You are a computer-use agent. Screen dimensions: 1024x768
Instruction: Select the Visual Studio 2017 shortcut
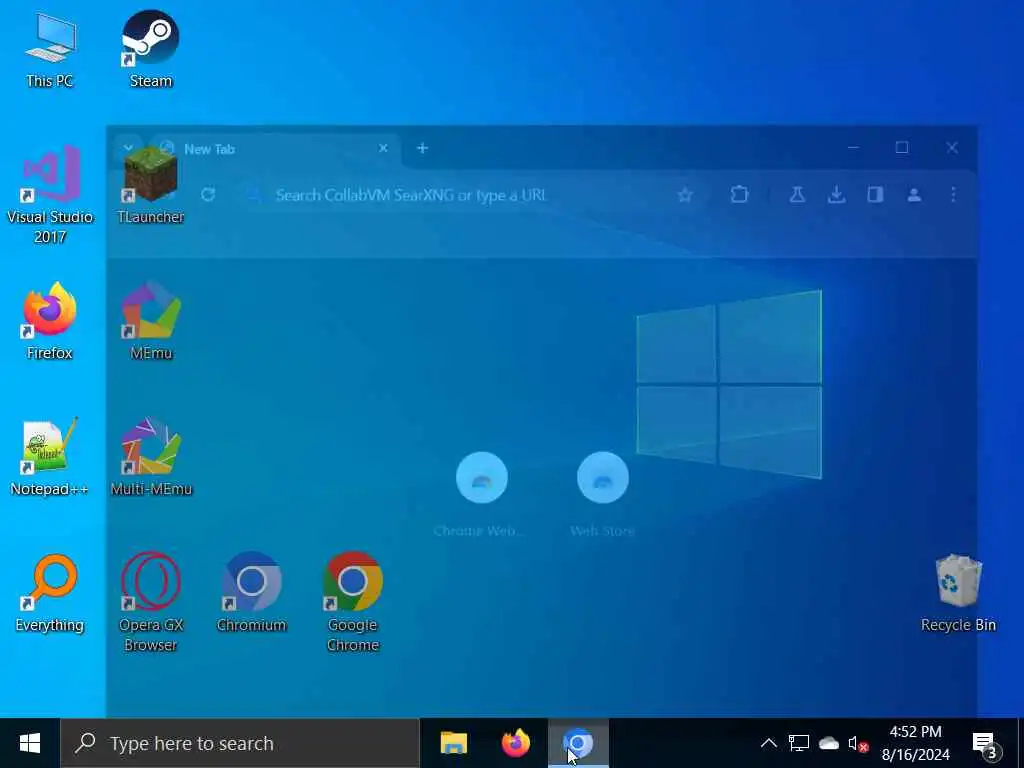tap(50, 196)
